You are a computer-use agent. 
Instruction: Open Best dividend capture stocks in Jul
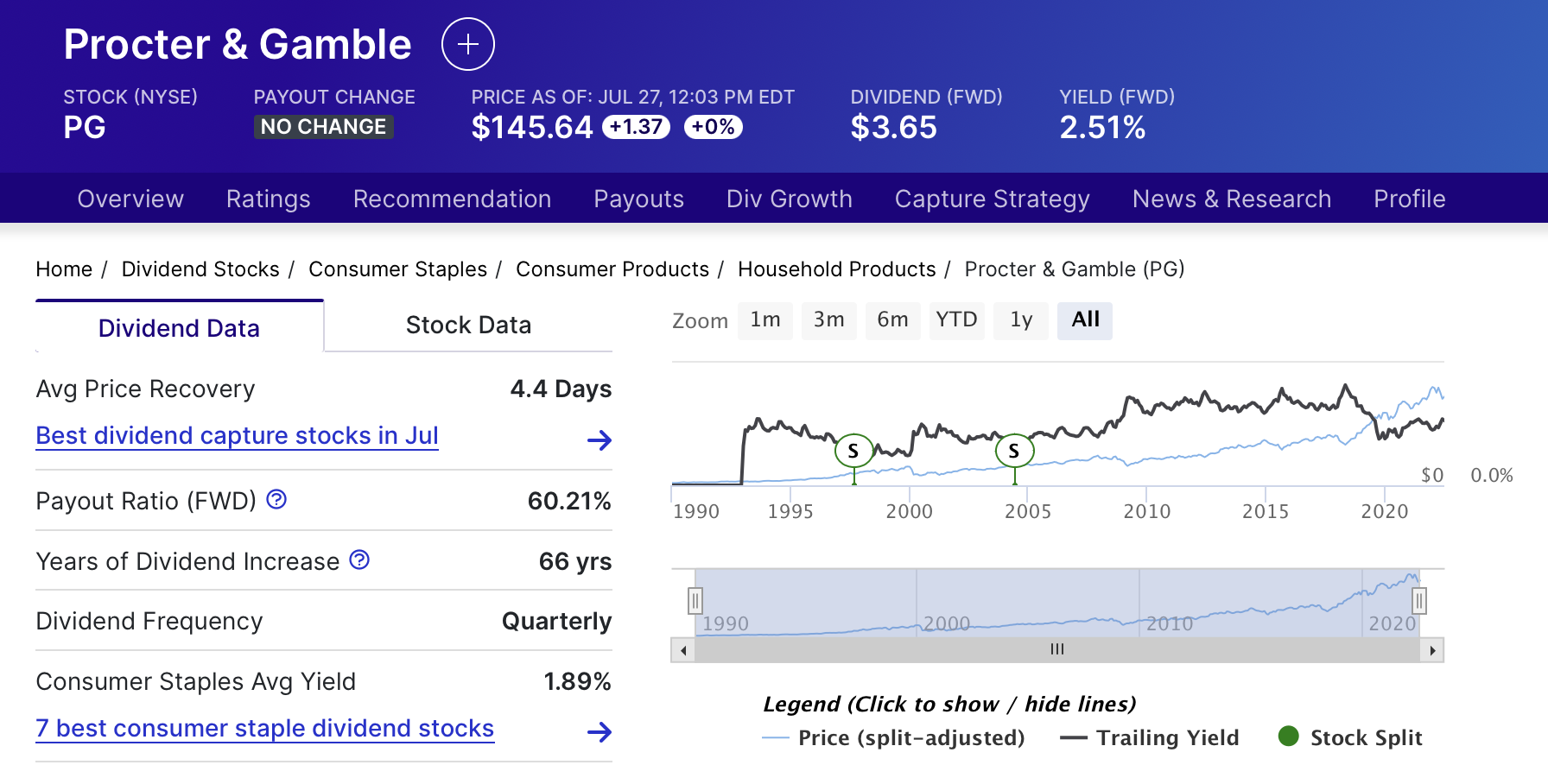[x=237, y=436]
